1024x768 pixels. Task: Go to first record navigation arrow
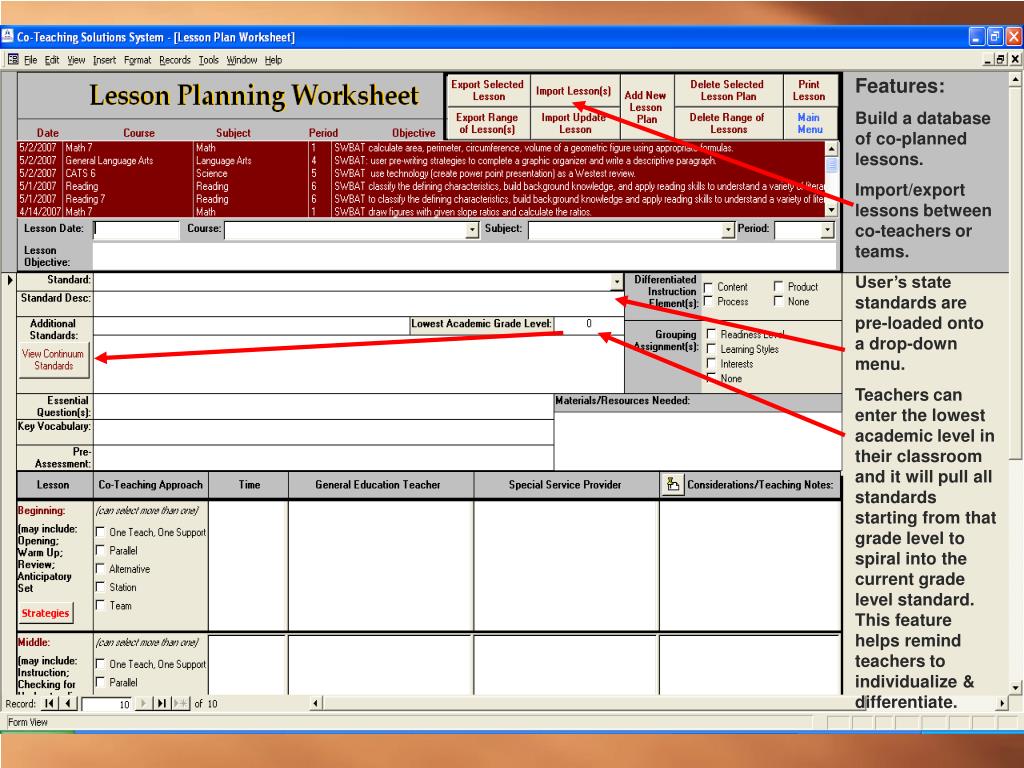[49, 703]
